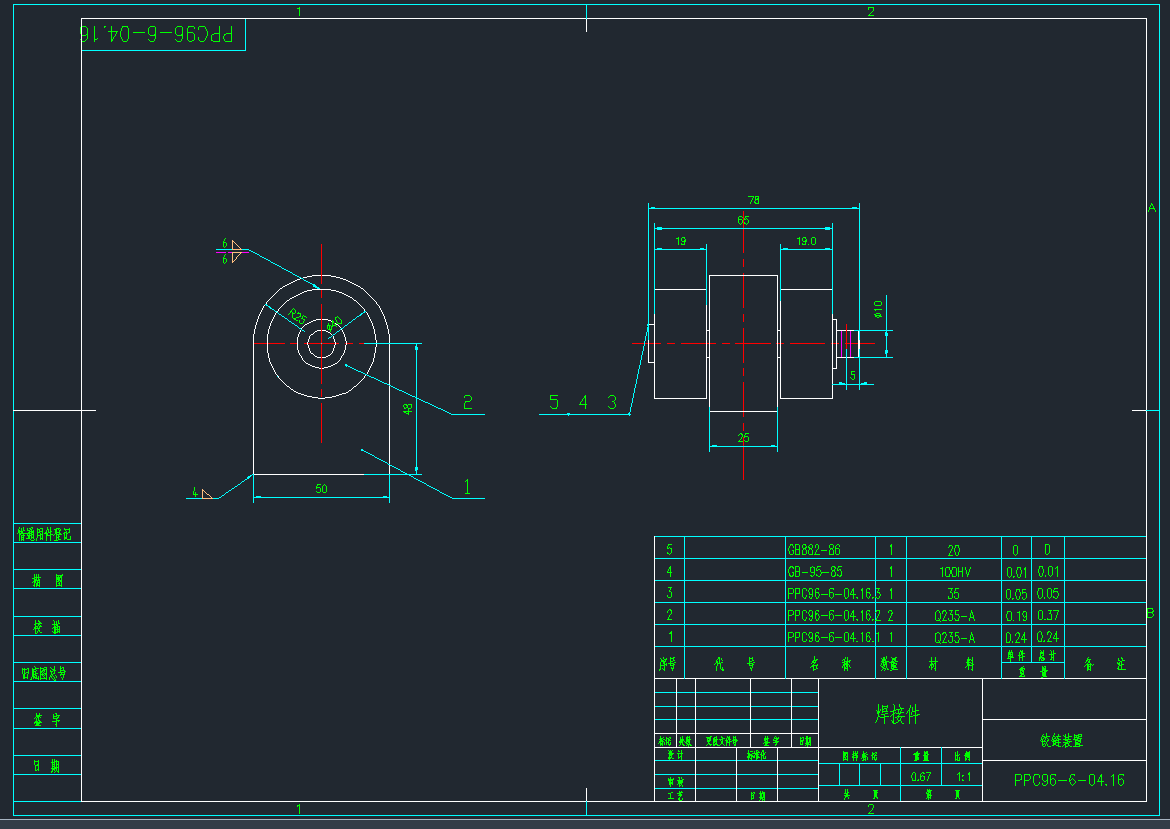
Task: Click the 借通用件登记 side label
Action: 44,534
